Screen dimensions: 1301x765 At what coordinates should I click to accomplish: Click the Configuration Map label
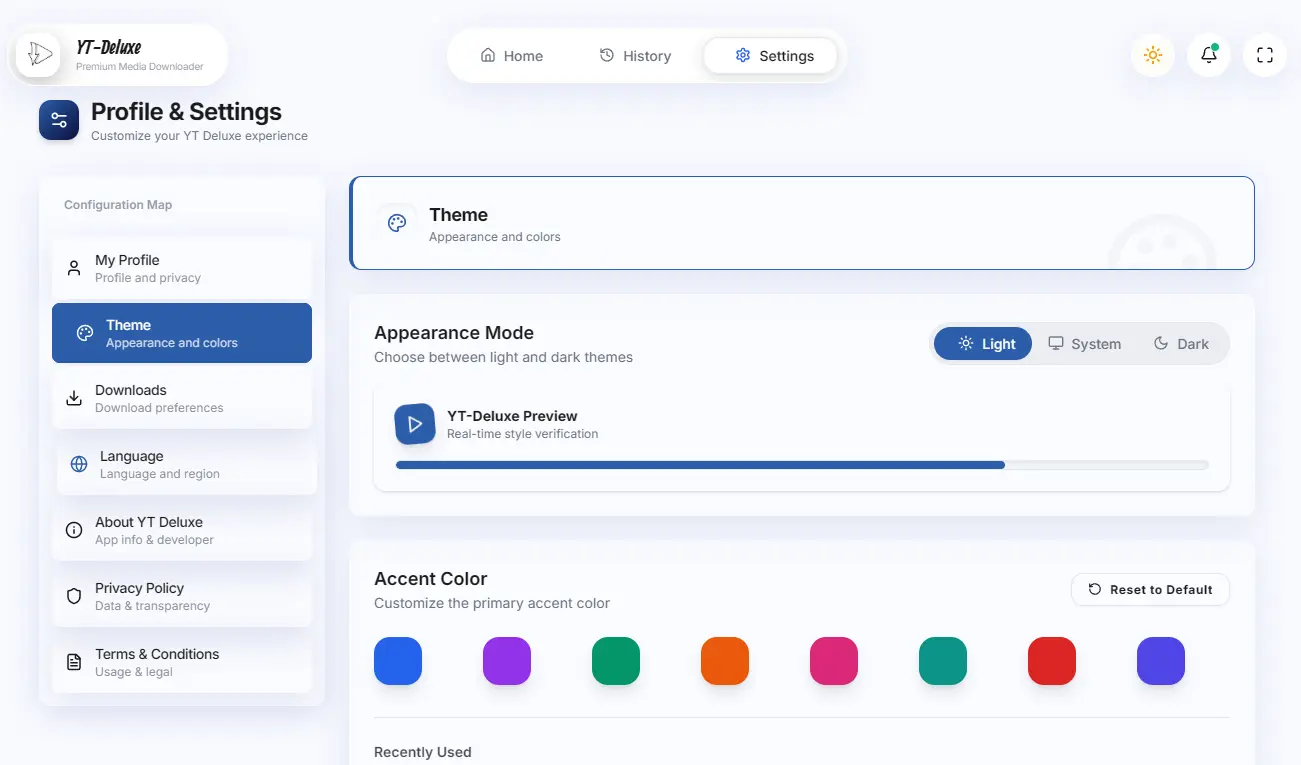point(118,205)
